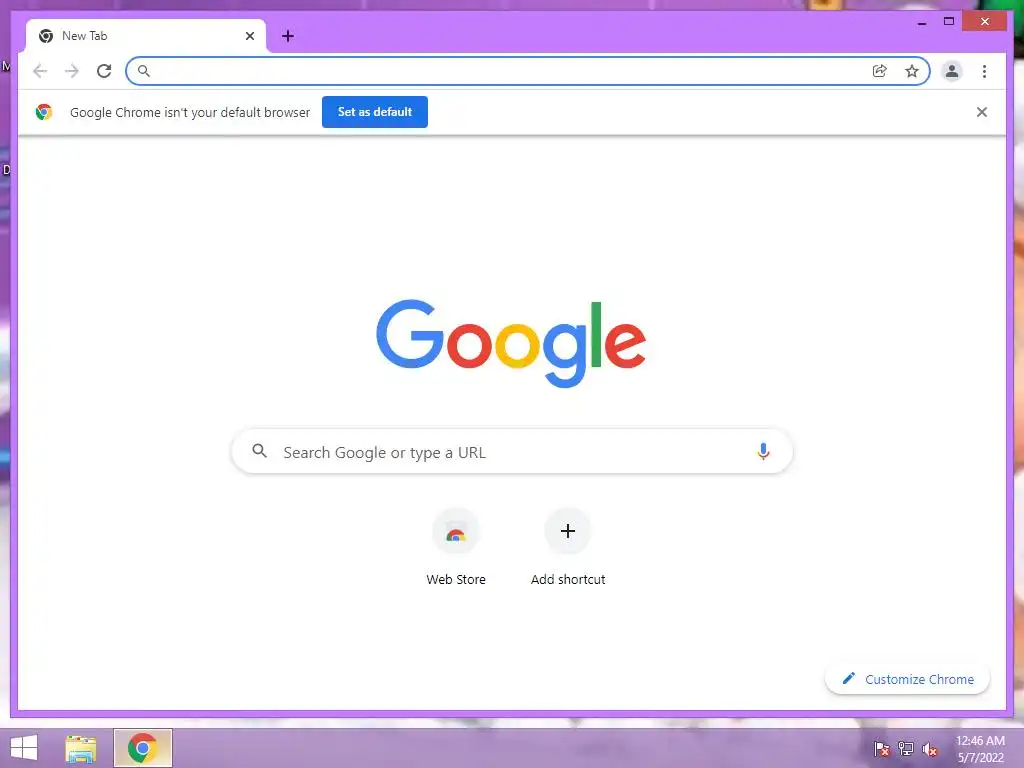This screenshot has height=768, width=1024.
Task: Click Set as default button
Action: (x=375, y=112)
